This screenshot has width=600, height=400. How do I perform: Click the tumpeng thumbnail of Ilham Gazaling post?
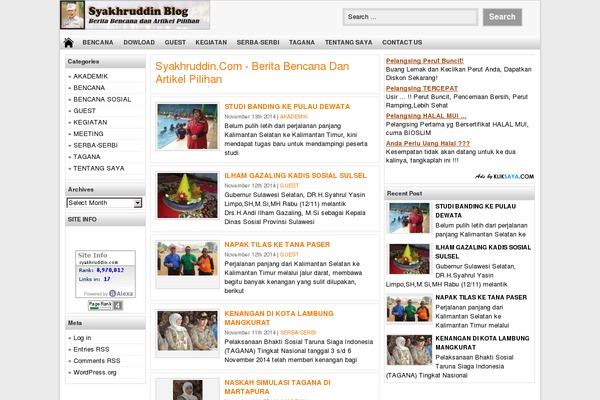tap(188, 196)
